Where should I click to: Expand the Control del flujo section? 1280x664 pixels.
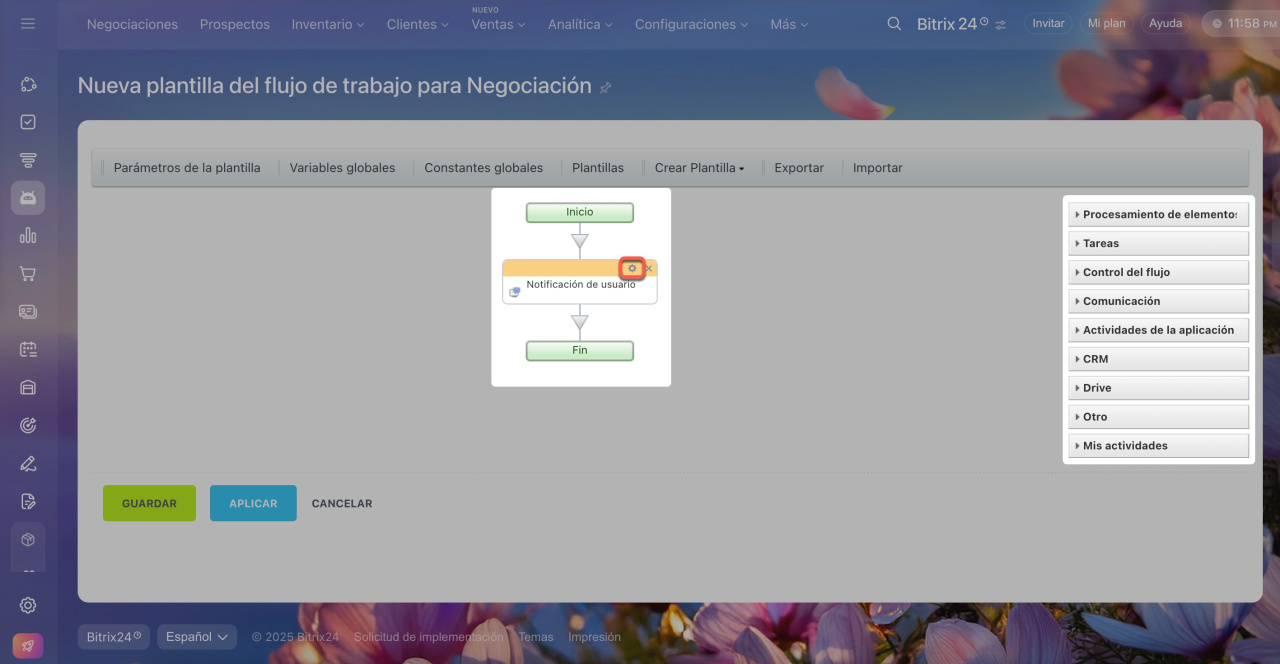[x=1158, y=272]
